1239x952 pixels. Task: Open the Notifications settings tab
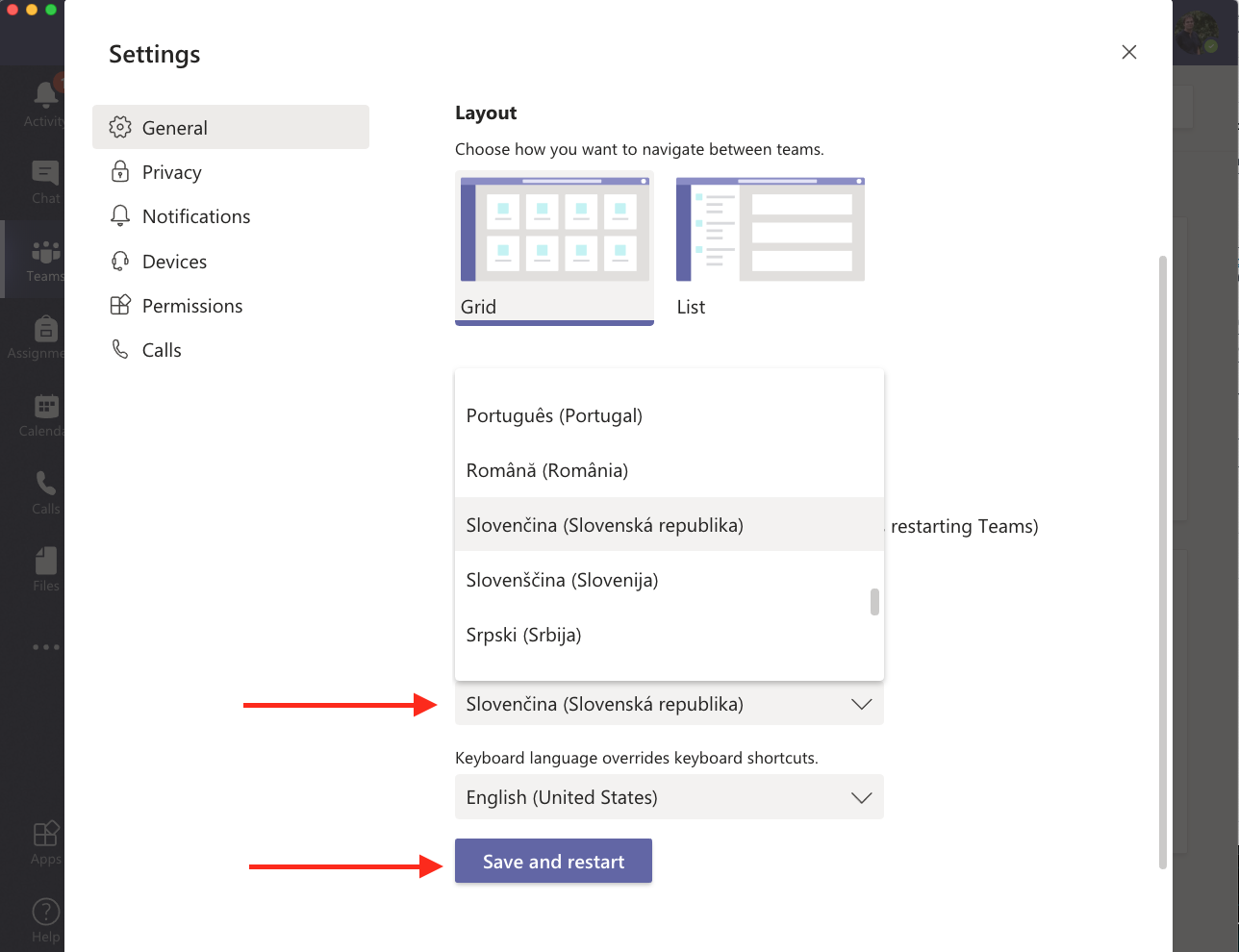click(195, 216)
